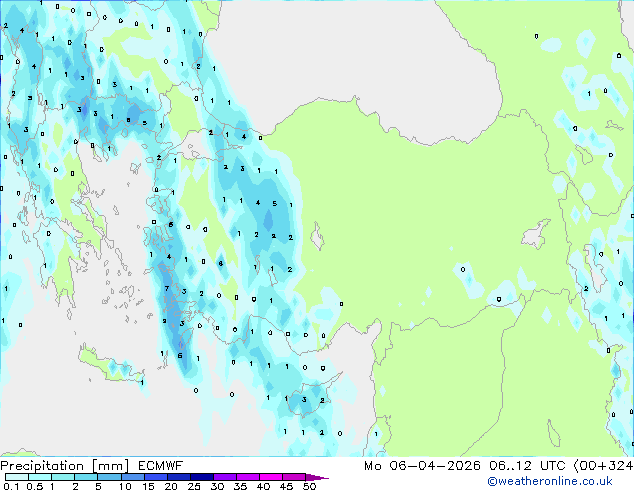Click the "Precipitation" title text
This screenshot has width=634, height=490.
point(42,466)
